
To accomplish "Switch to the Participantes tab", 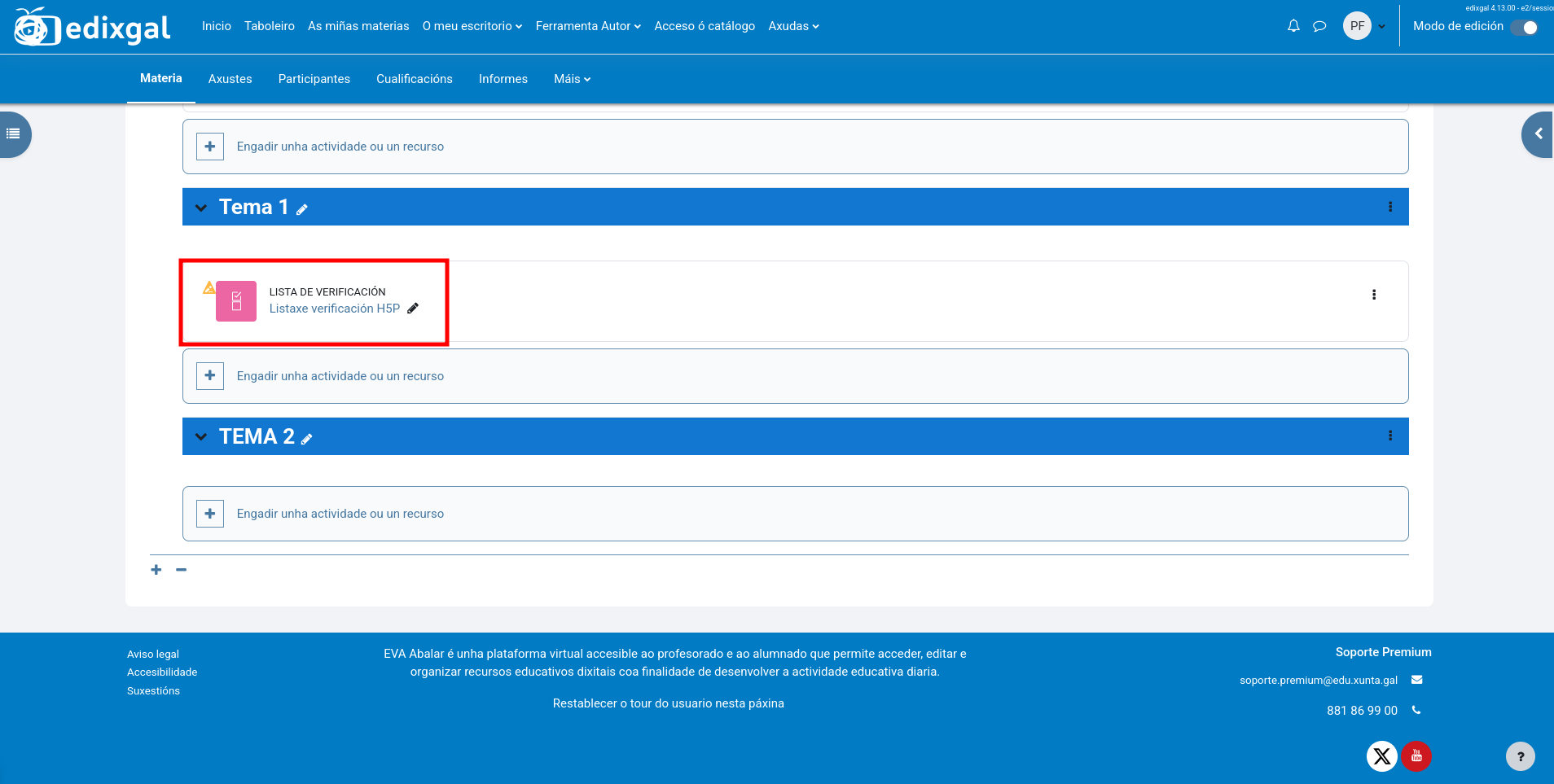I will coord(314,79).
